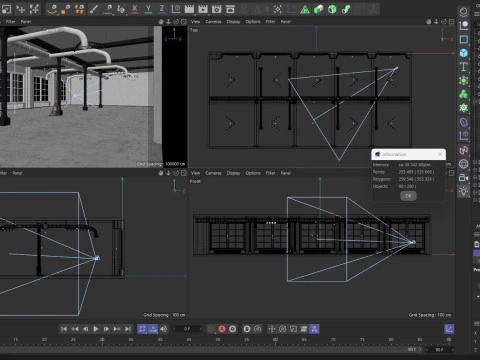Screen dimensions: 480x360
Task: Step back one frame
Action: [85, 329]
